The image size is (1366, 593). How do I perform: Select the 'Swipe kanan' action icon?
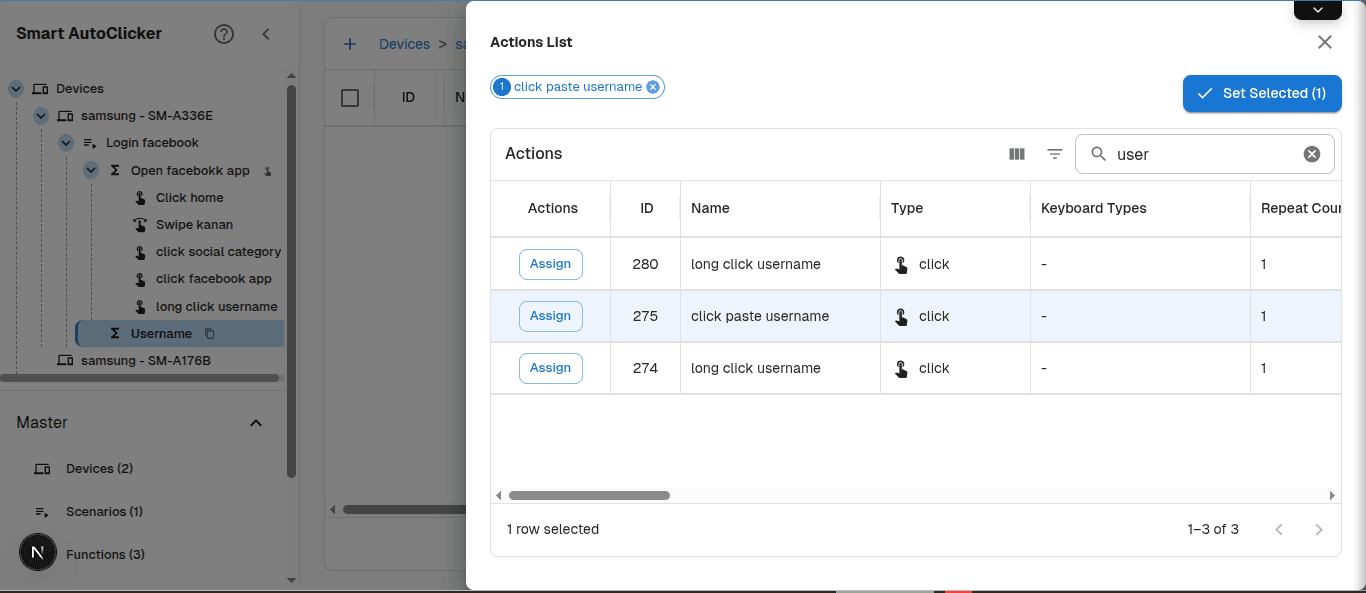coord(140,224)
